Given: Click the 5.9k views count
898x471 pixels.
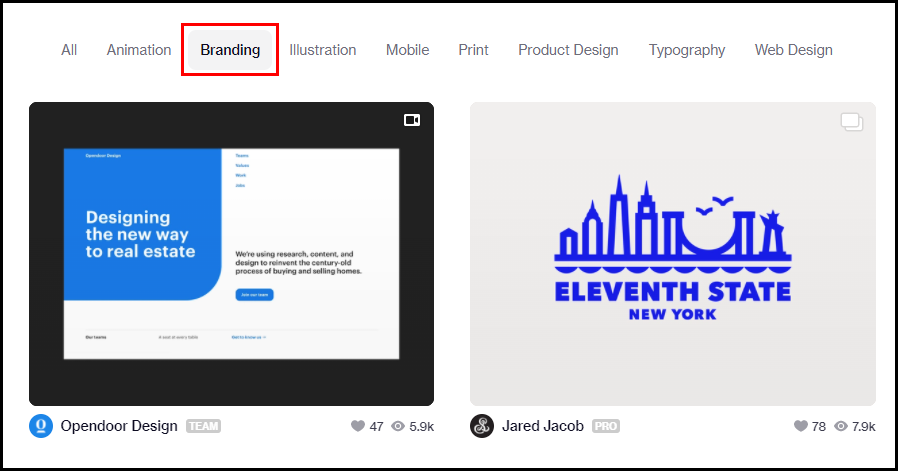Looking at the screenshot, I should tap(422, 426).
